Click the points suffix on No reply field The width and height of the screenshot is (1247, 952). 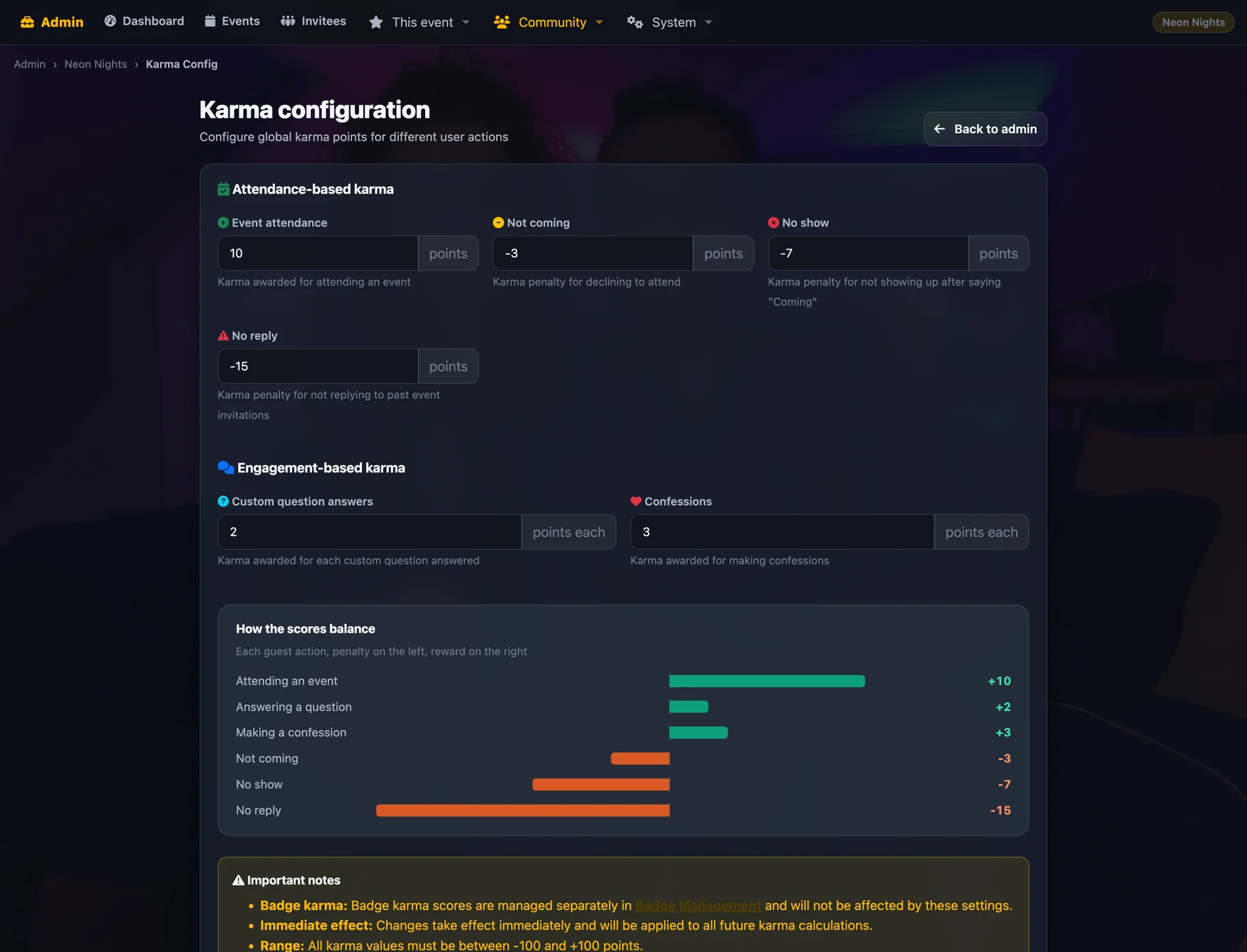click(x=448, y=366)
